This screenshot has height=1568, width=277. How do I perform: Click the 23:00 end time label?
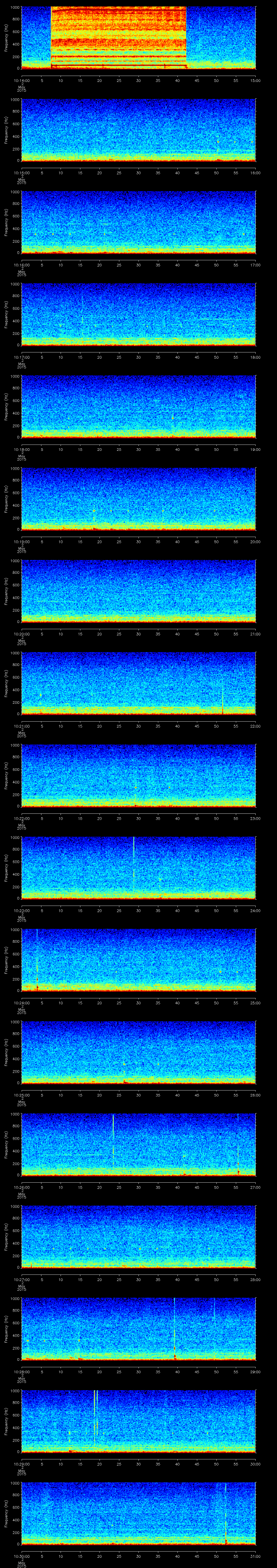pyautogui.click(x=255, y=819)
